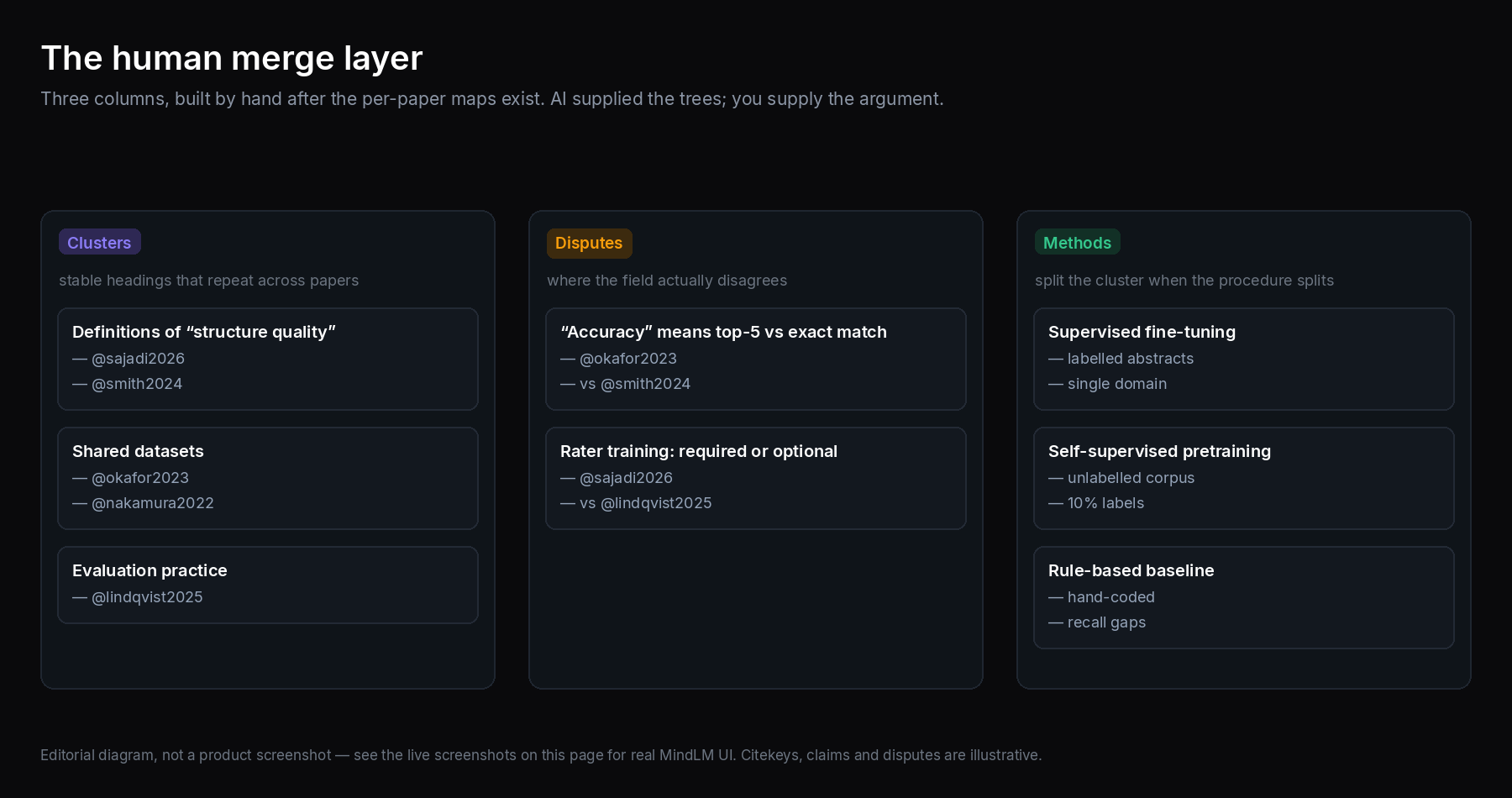
Task: Click the page title The human merge layer
Action: 232,58
